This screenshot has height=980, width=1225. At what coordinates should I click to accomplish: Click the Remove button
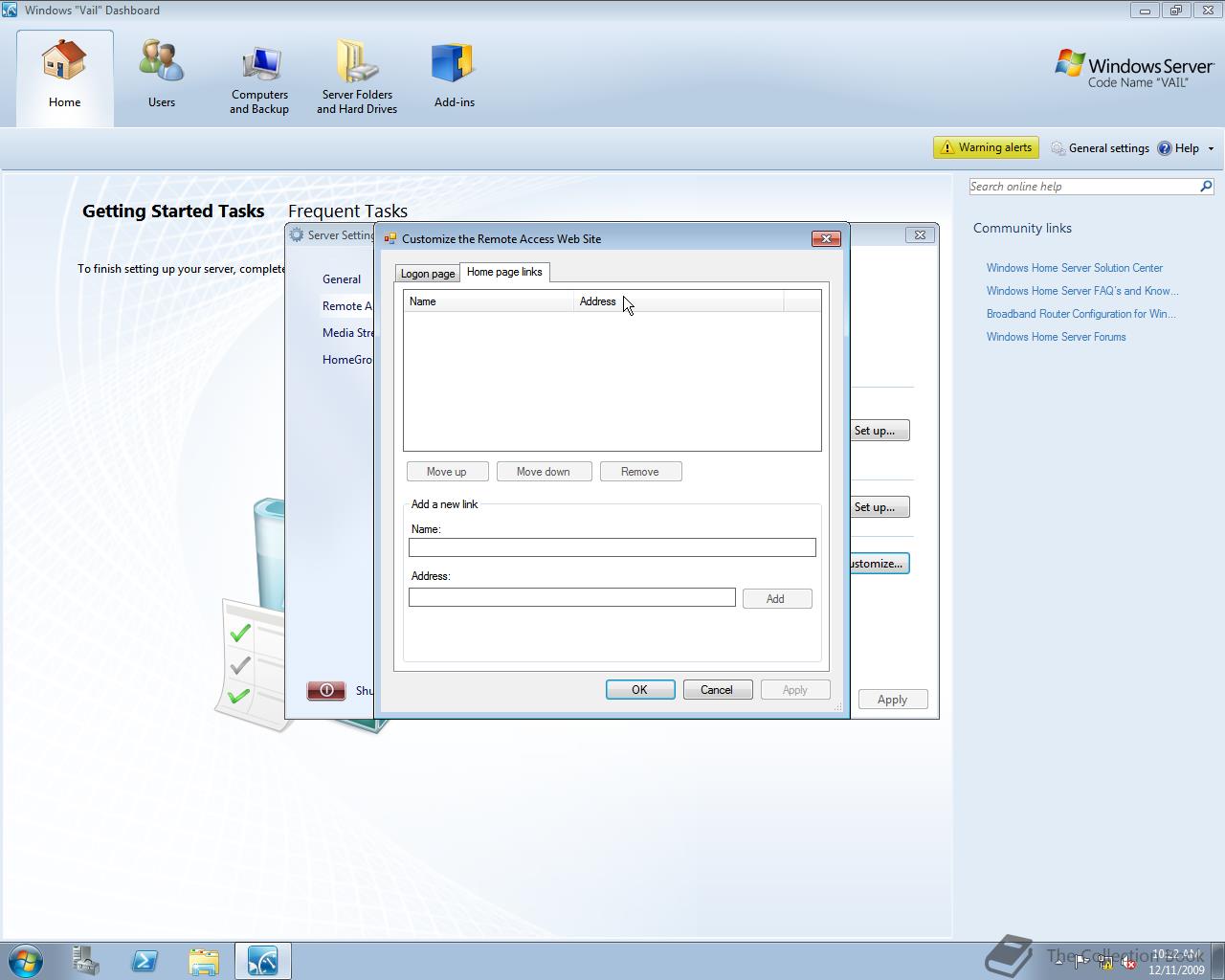pos(640,472)
